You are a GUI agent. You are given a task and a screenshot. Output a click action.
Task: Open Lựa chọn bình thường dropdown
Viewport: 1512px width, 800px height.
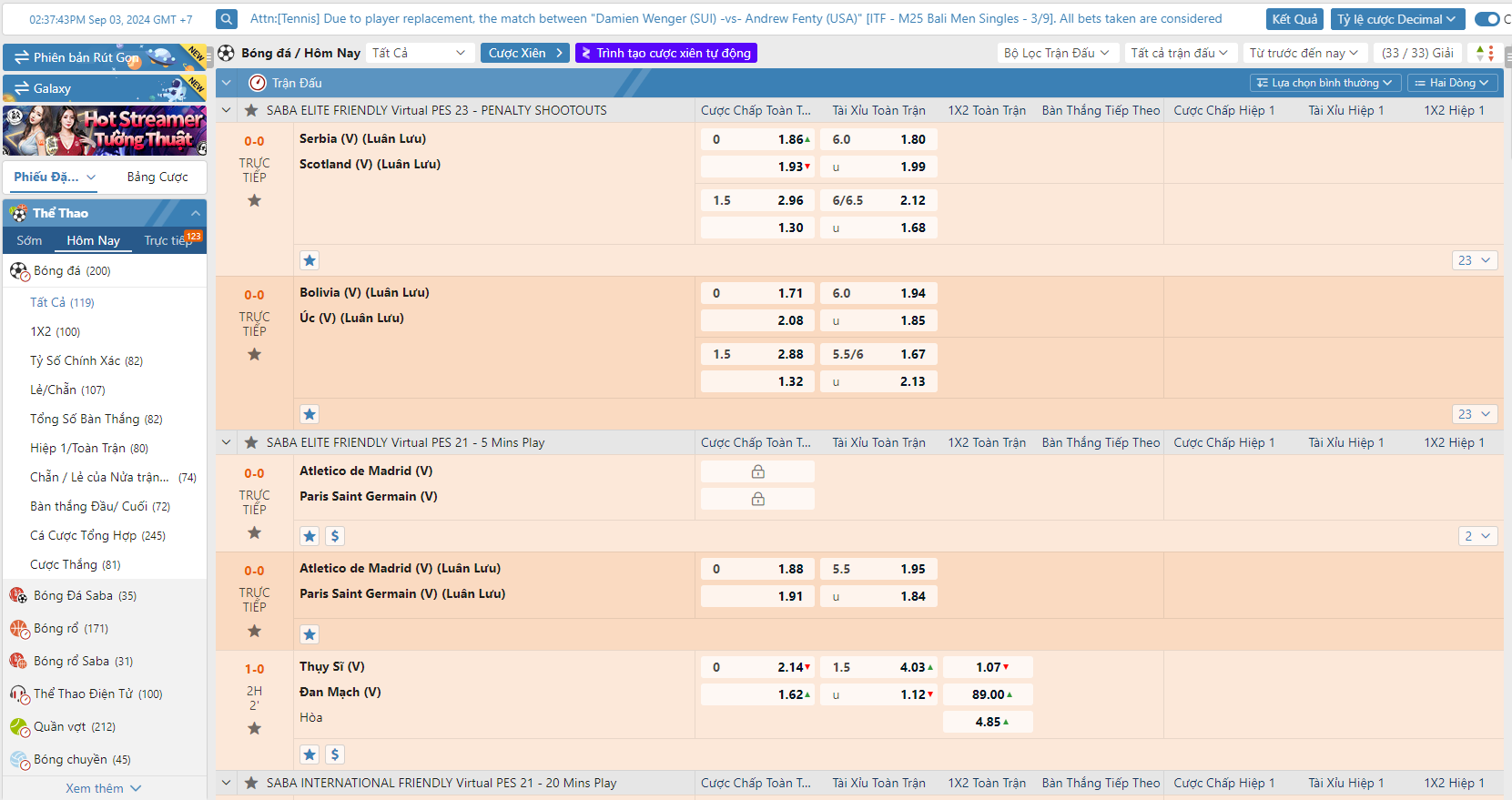click(x=1324, y=83)
